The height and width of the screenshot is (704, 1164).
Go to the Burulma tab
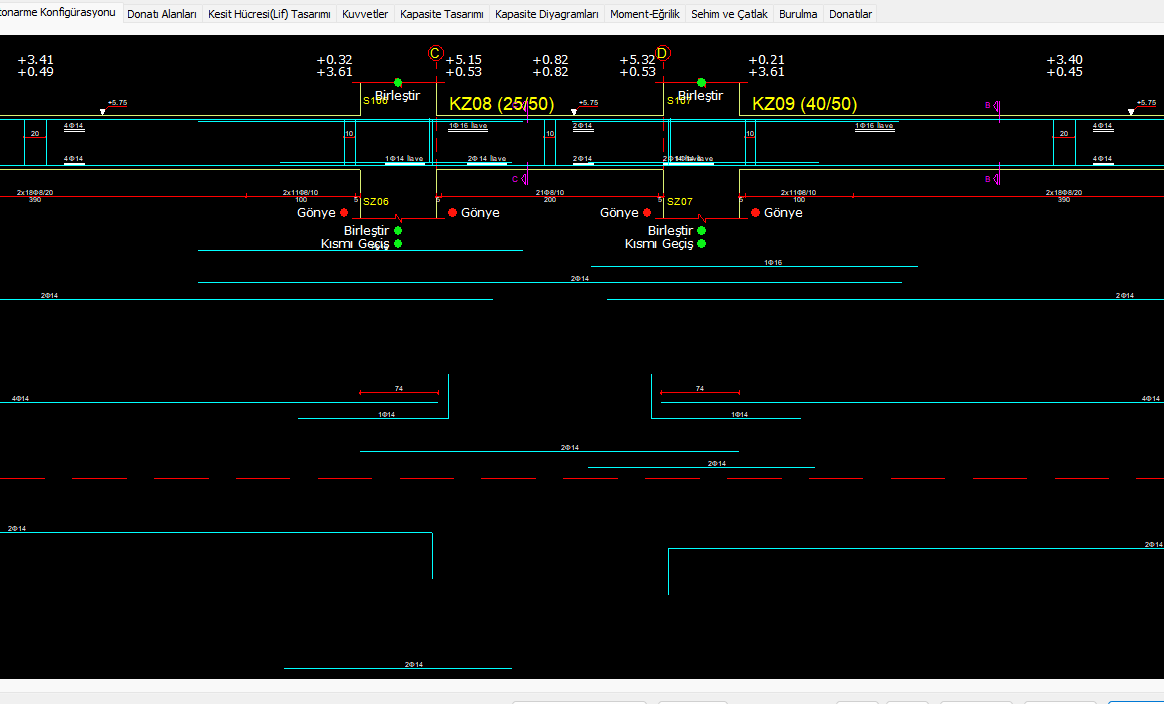click(x=798, y=14)
